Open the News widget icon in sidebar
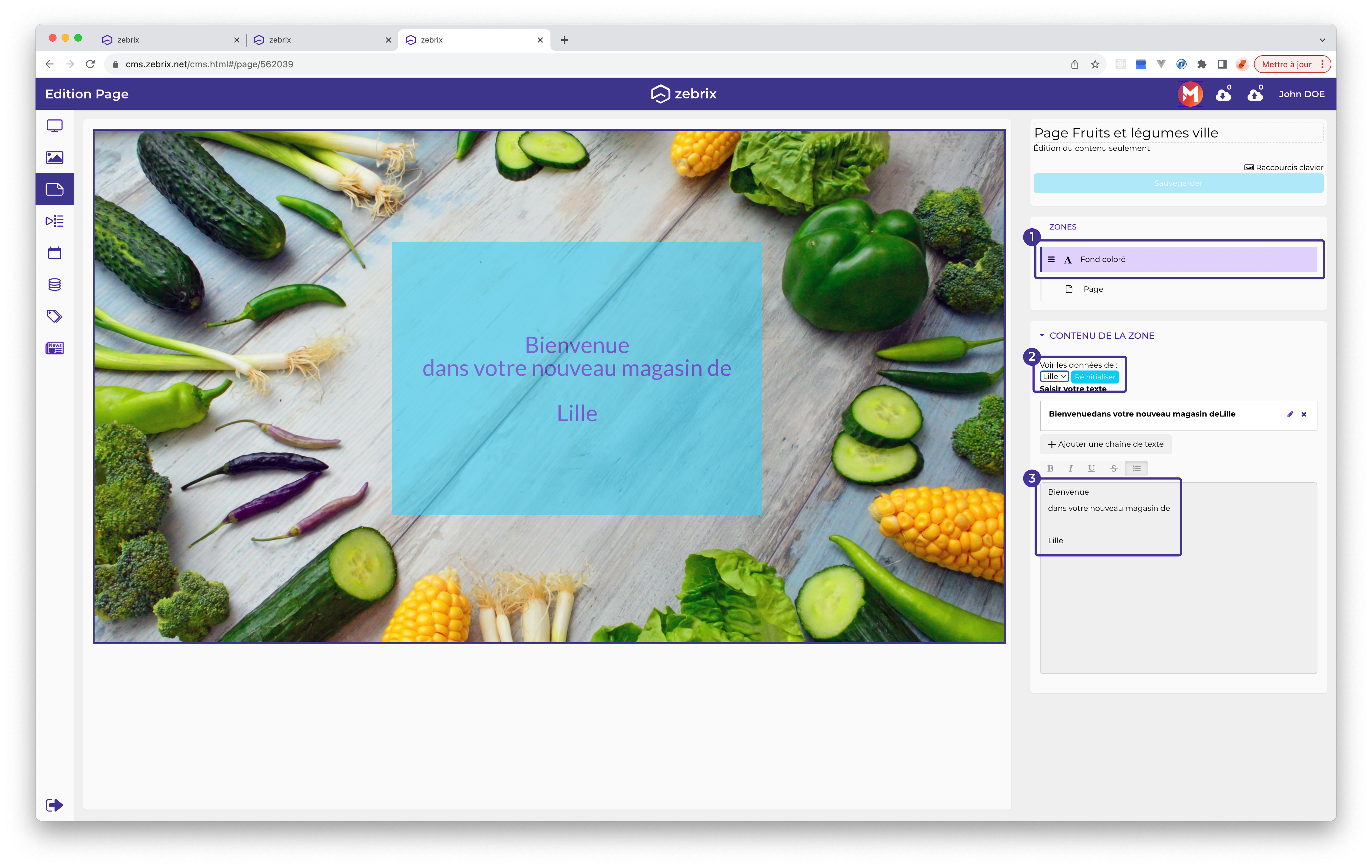This screenshot has width=1372, height=868. click(x=54, y=348)
